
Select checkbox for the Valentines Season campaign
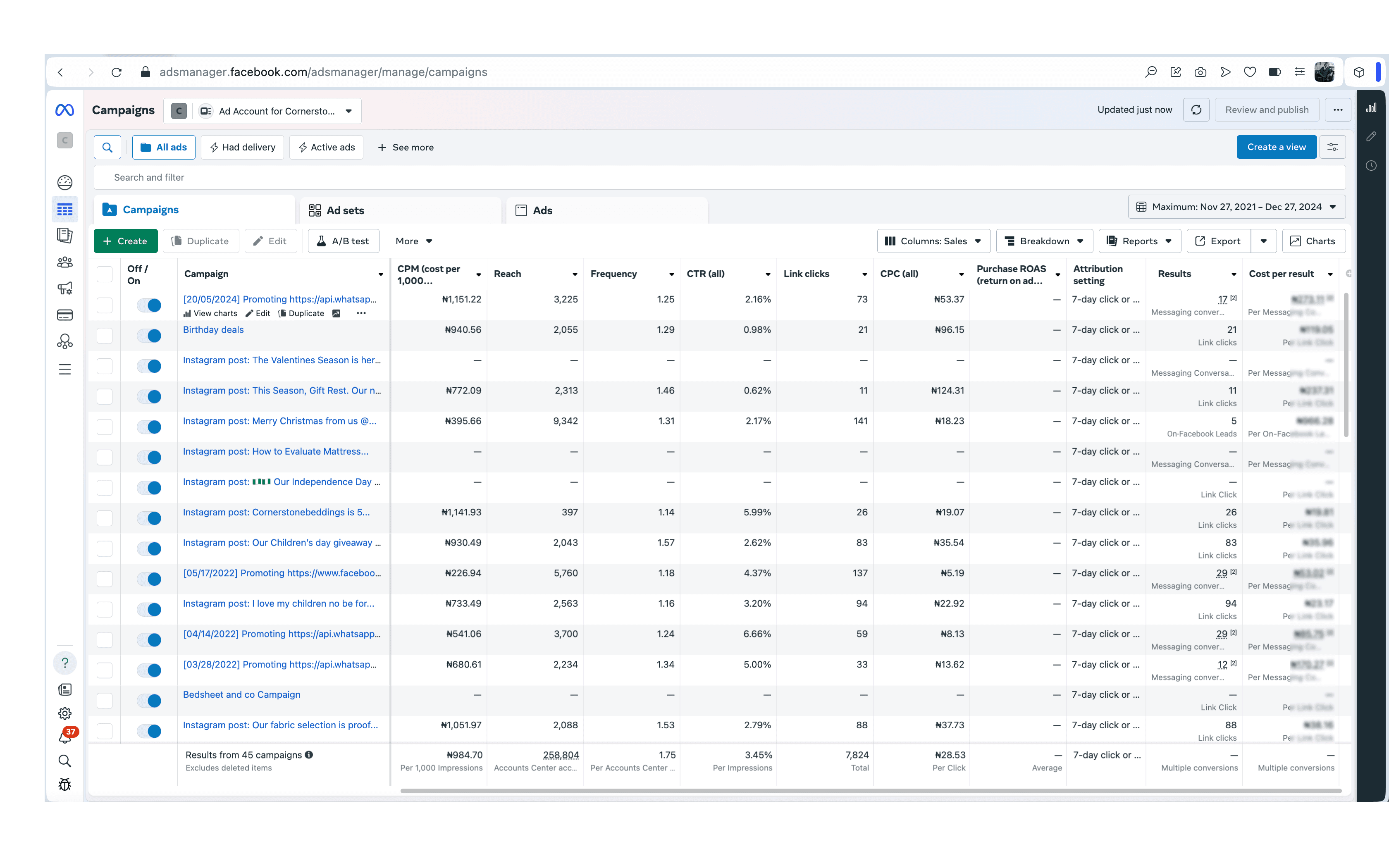point(105,366)
